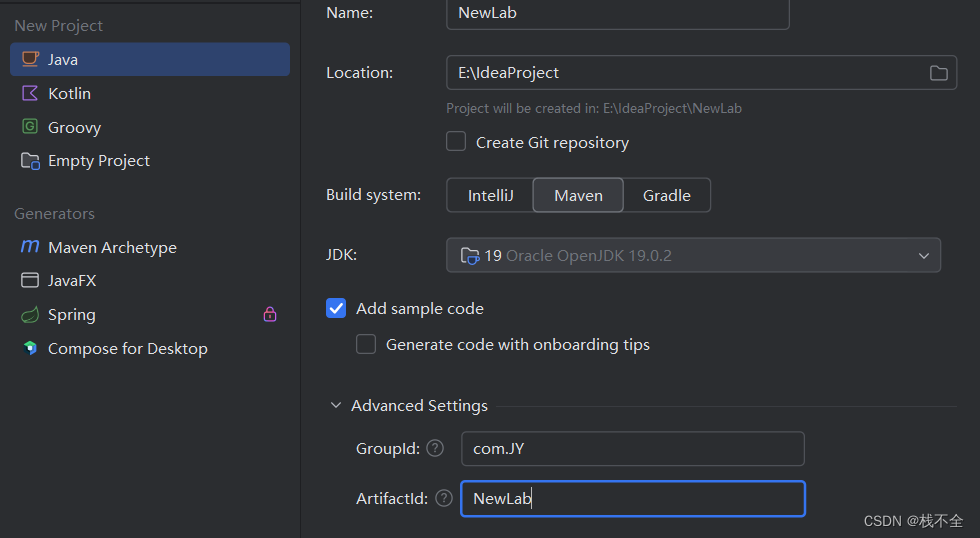Click the GroupId input field

[x=632, y=449]
